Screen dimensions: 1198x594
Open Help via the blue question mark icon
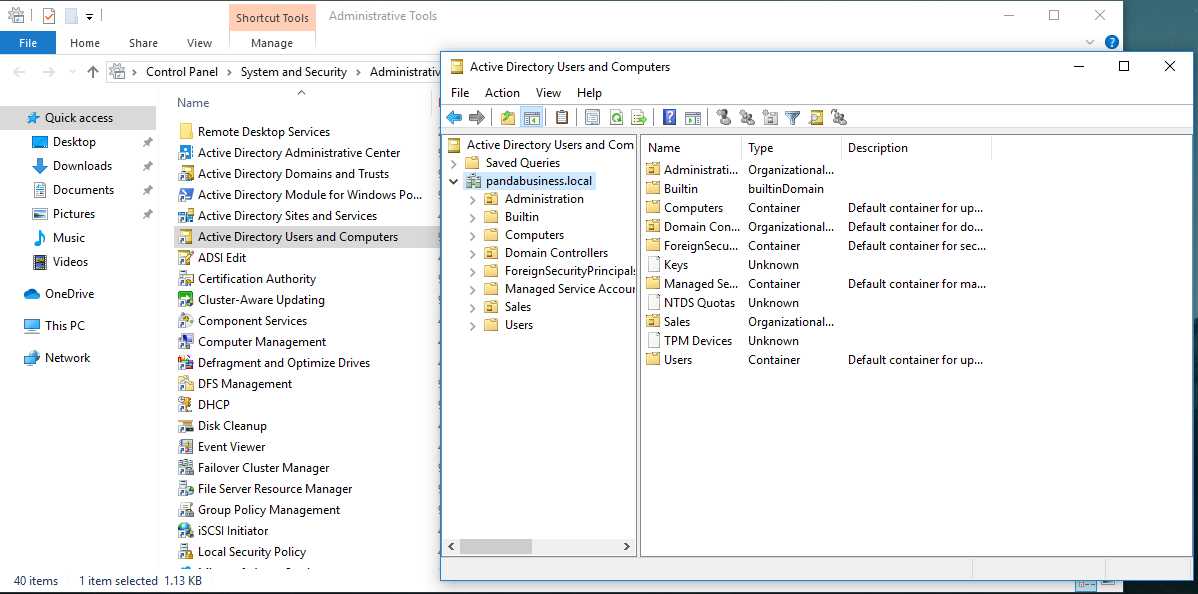tap(669, 118)
